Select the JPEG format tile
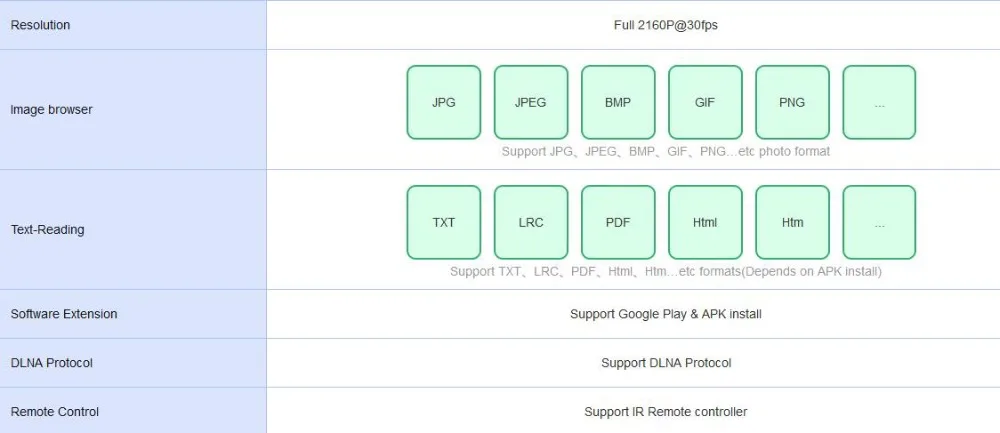1000x433 pixels. [531, 102]
